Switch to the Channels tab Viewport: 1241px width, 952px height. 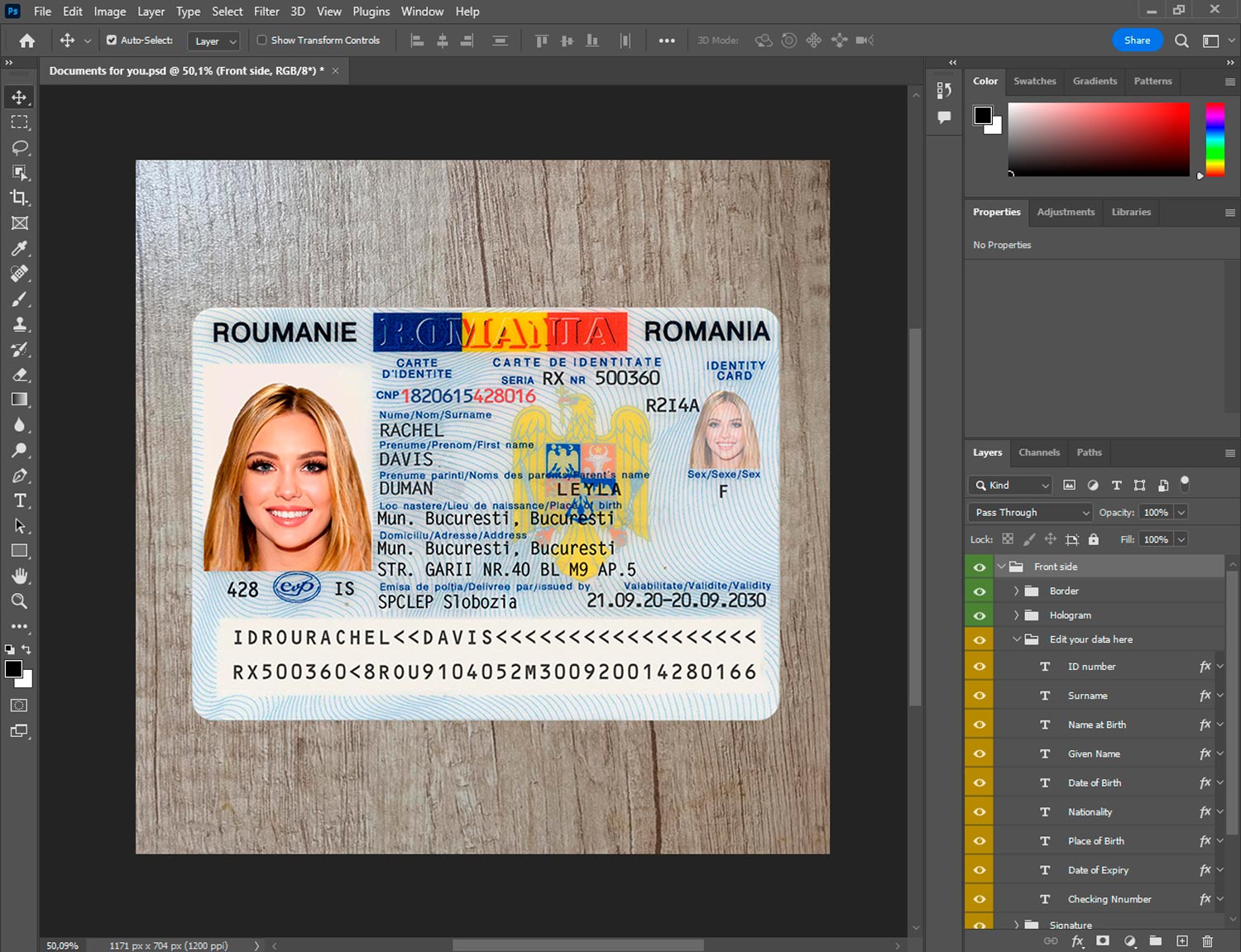click(x=1038, y=452)
